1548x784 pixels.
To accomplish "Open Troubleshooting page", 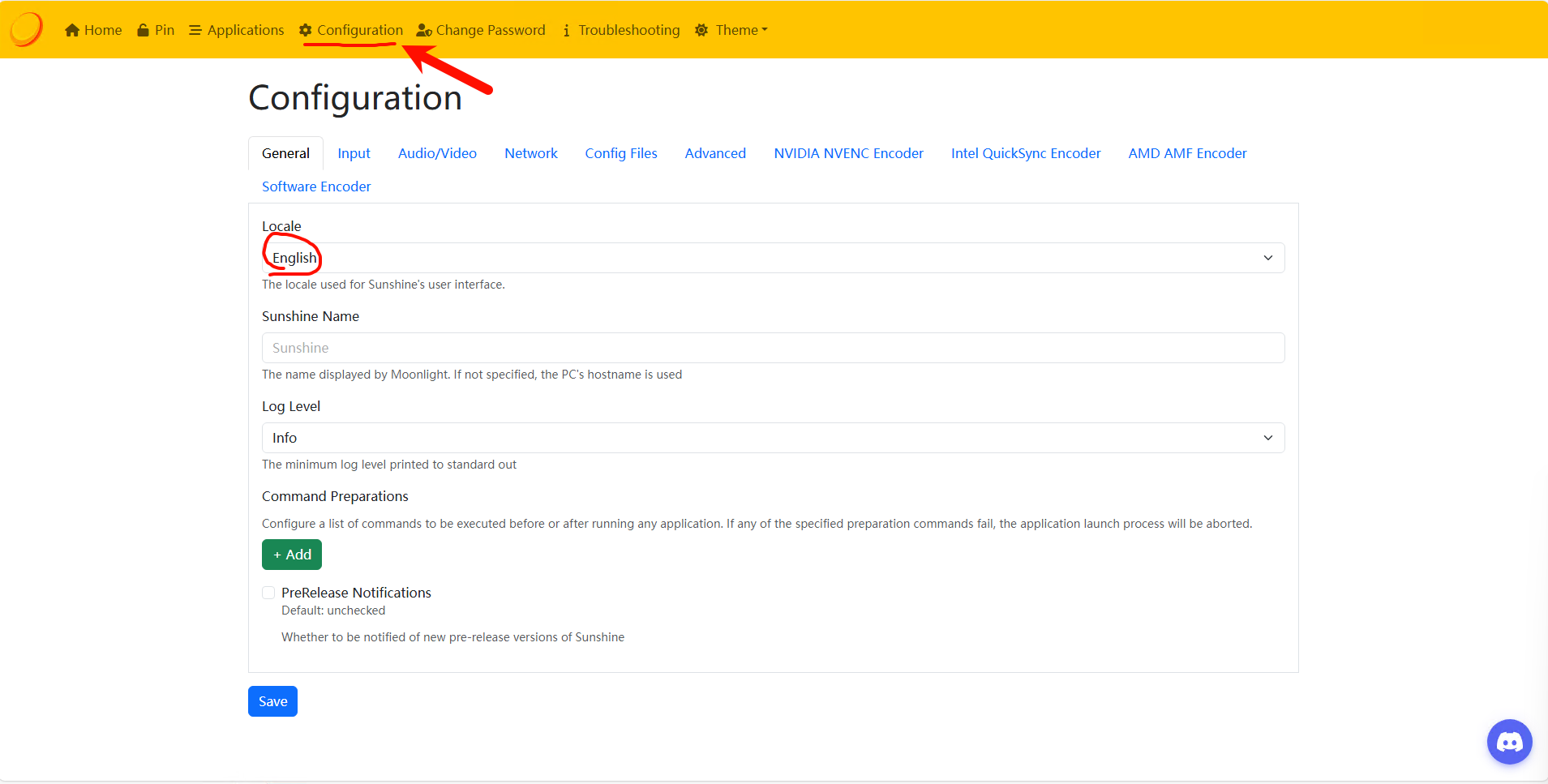I will point(621,30).
